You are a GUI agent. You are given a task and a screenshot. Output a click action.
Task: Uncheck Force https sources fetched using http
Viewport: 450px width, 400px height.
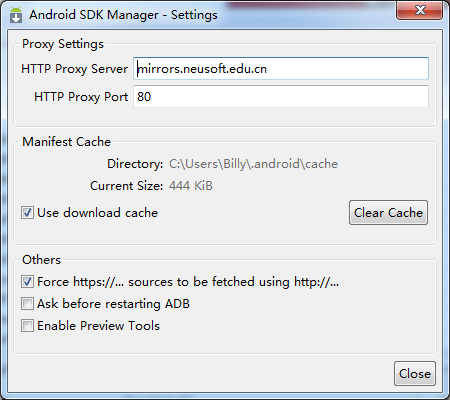(27, 282)
